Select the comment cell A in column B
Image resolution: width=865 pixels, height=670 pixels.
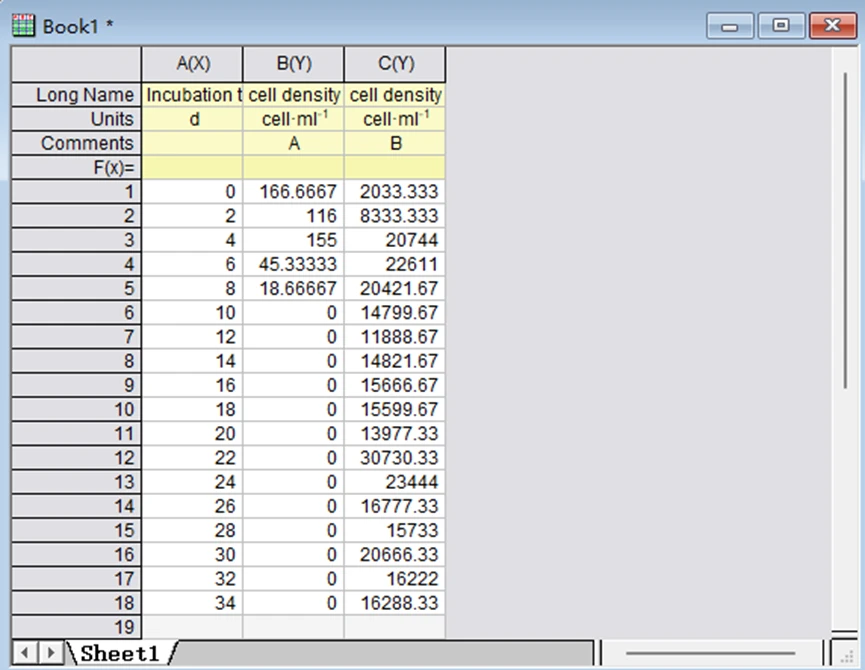pyautogui.click(x=293, y=143)
